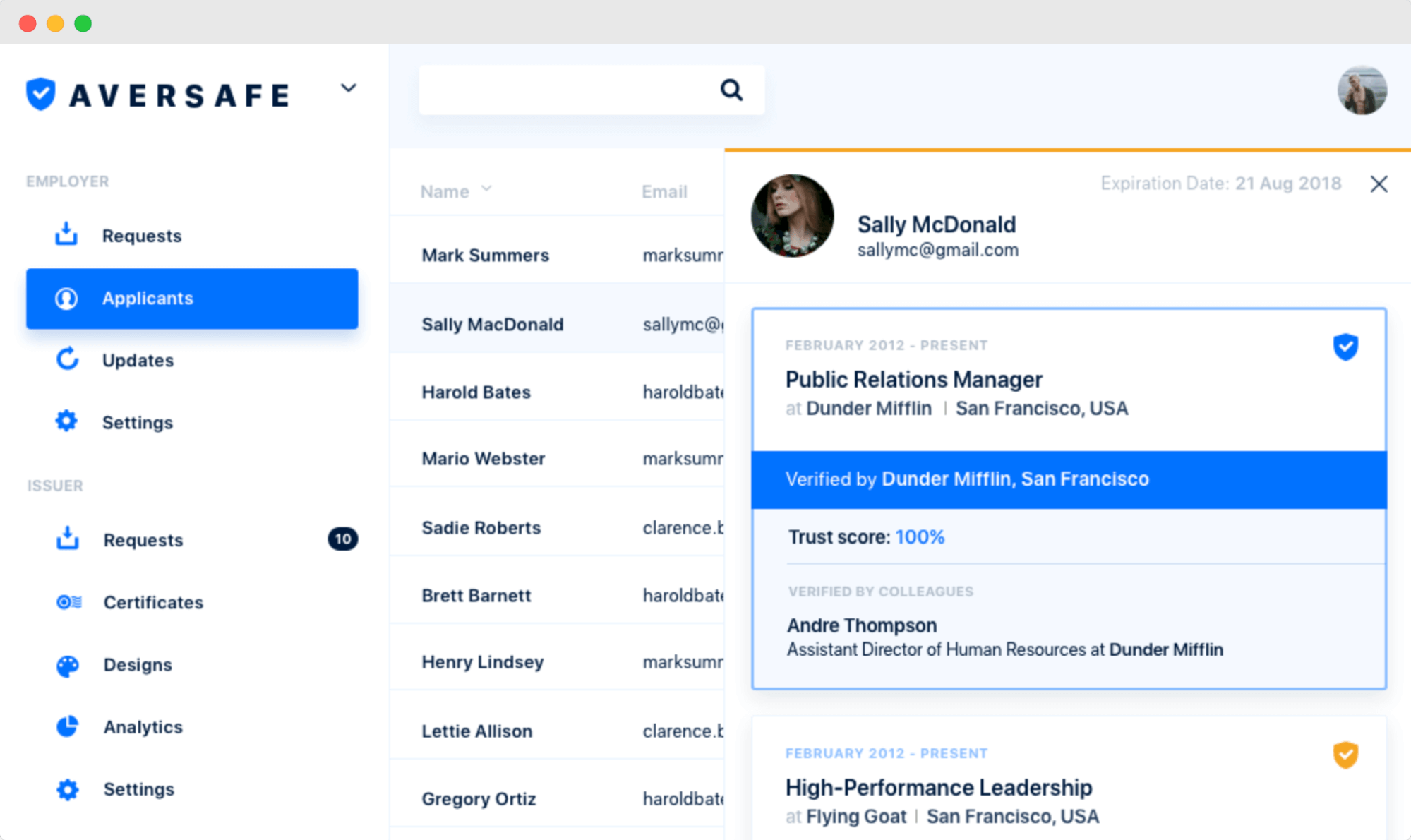
Task: Open Employer Settings menu label
Action: click(138, 422)
